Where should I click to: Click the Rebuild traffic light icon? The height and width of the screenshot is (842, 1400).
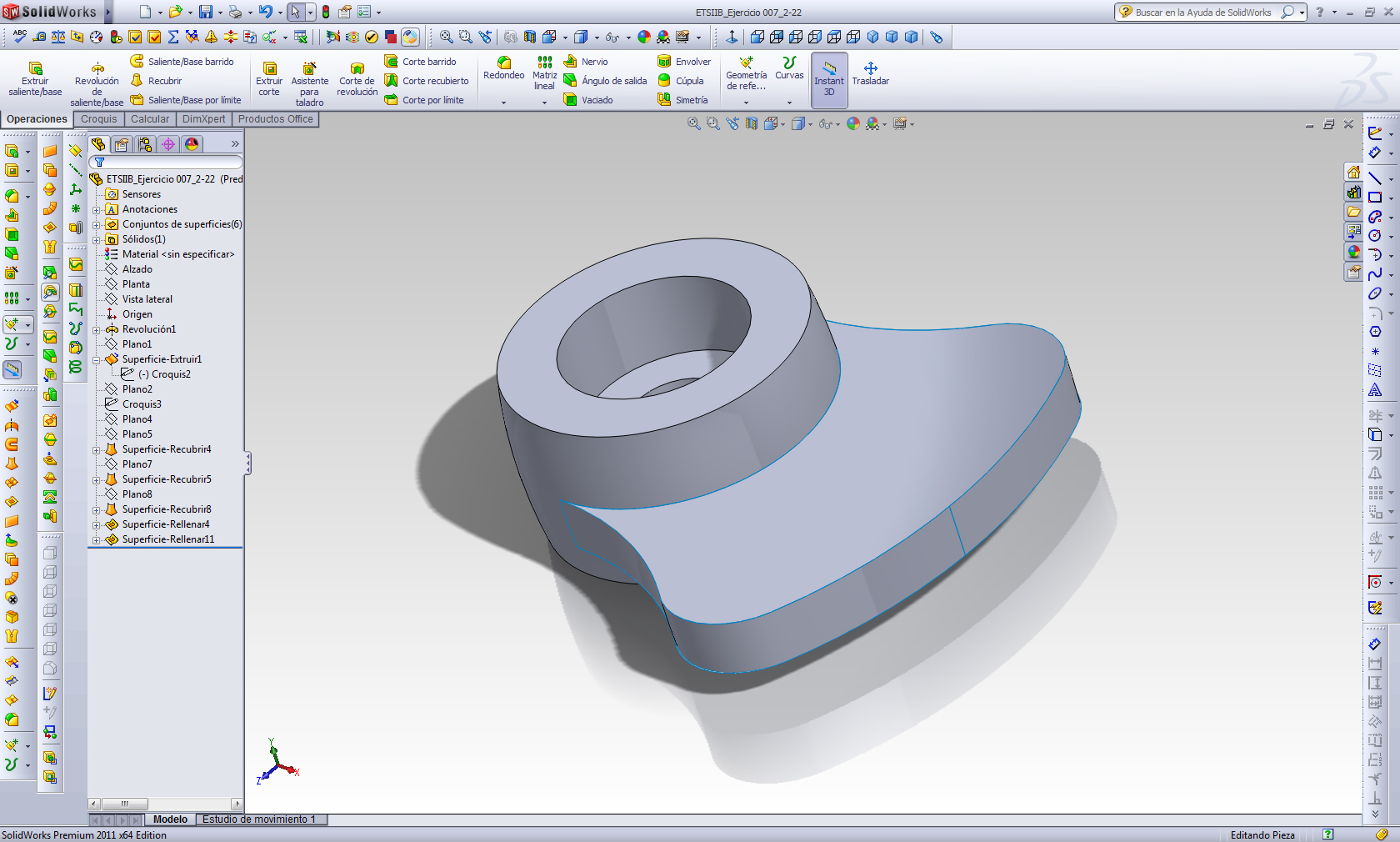326,13
